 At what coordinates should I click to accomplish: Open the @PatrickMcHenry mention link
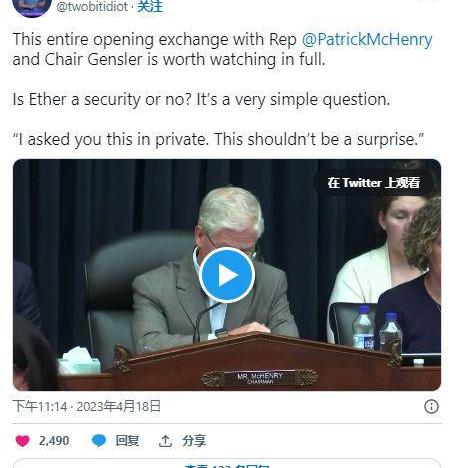click(367, 40)
